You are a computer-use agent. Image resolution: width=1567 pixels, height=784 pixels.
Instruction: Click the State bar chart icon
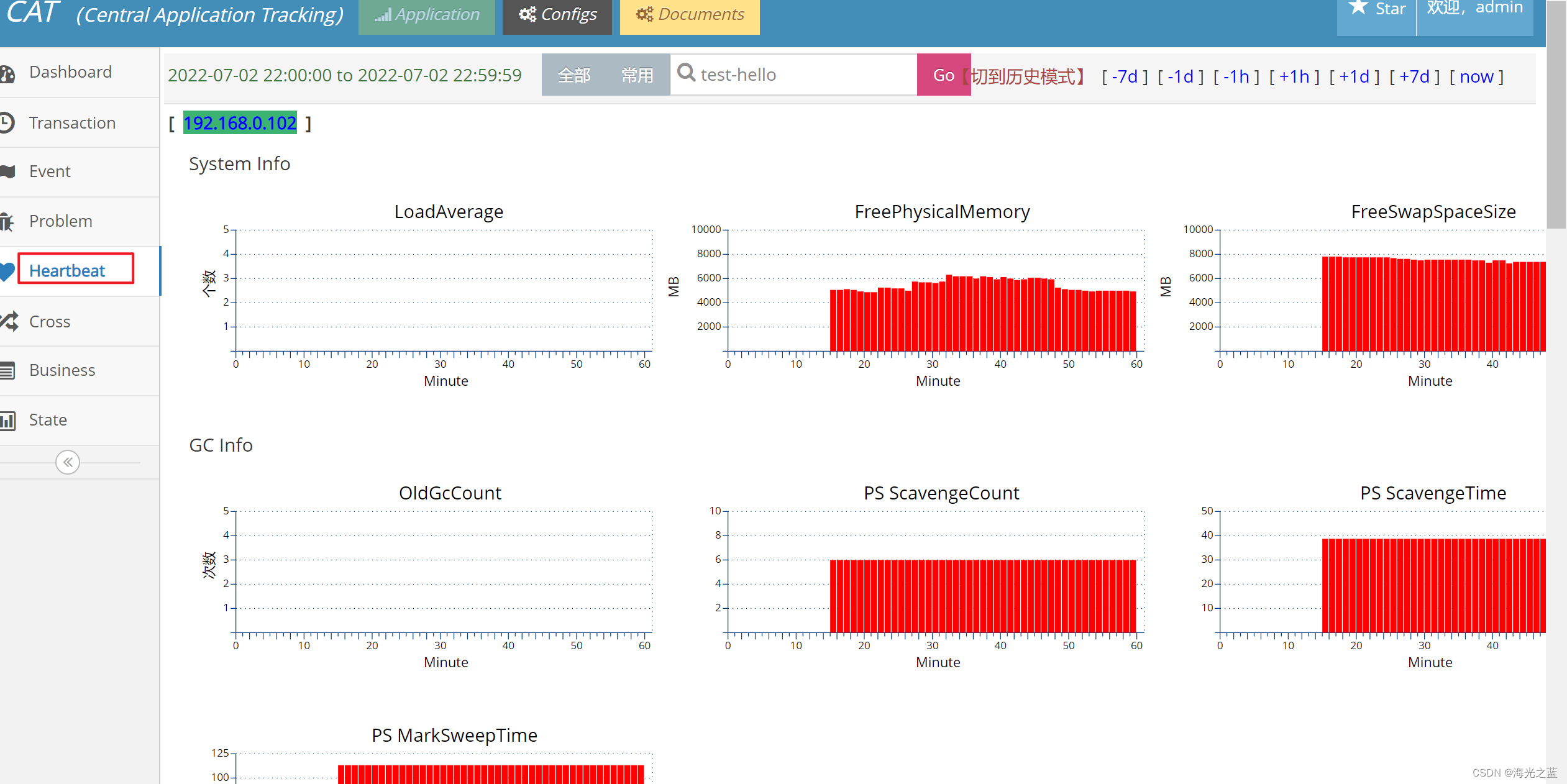tap(7, 421)
